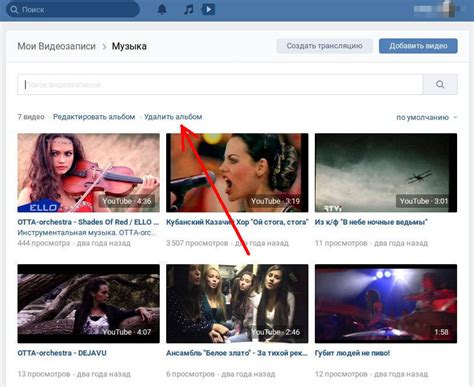Open "OTTA-orchestra - DEJAVU" title
The image size is (474, 387).
(62, 353)
